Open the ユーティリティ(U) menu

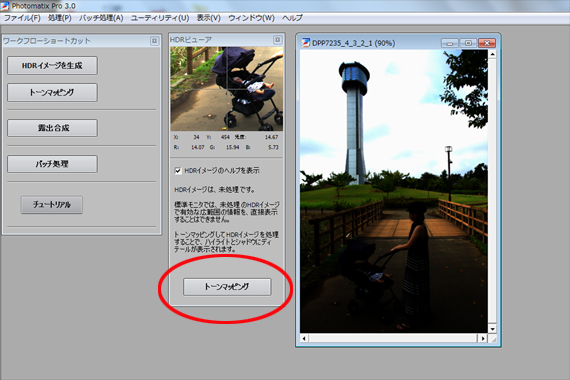[x=160, y=18]
